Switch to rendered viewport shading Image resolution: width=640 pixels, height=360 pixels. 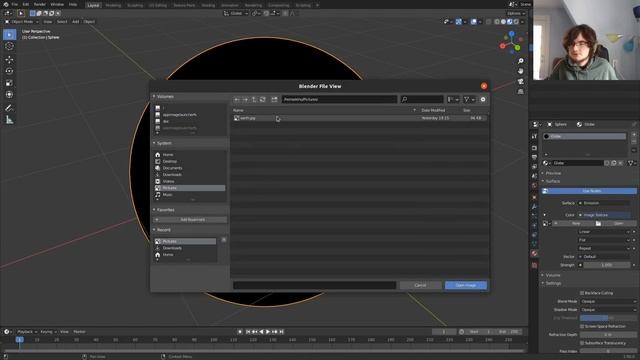point(516,22)
